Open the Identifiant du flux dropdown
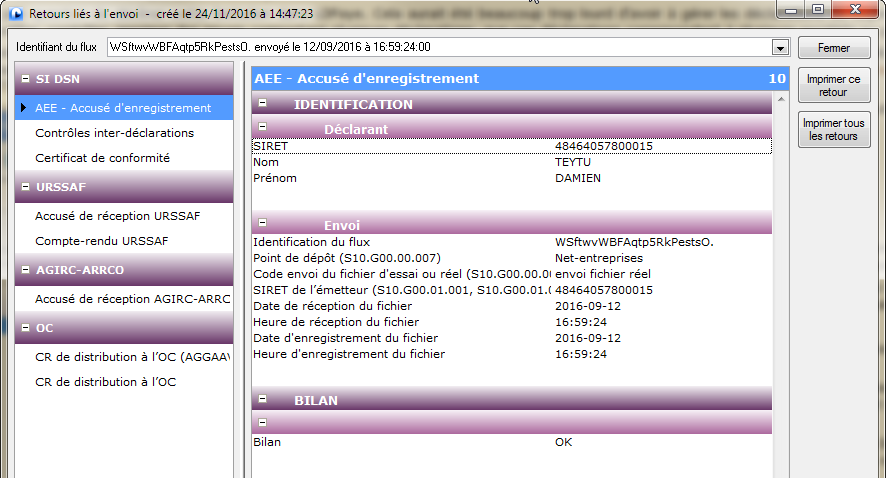Image resolution: width=886 pixels, height=478 pixels. click(780, 48)
